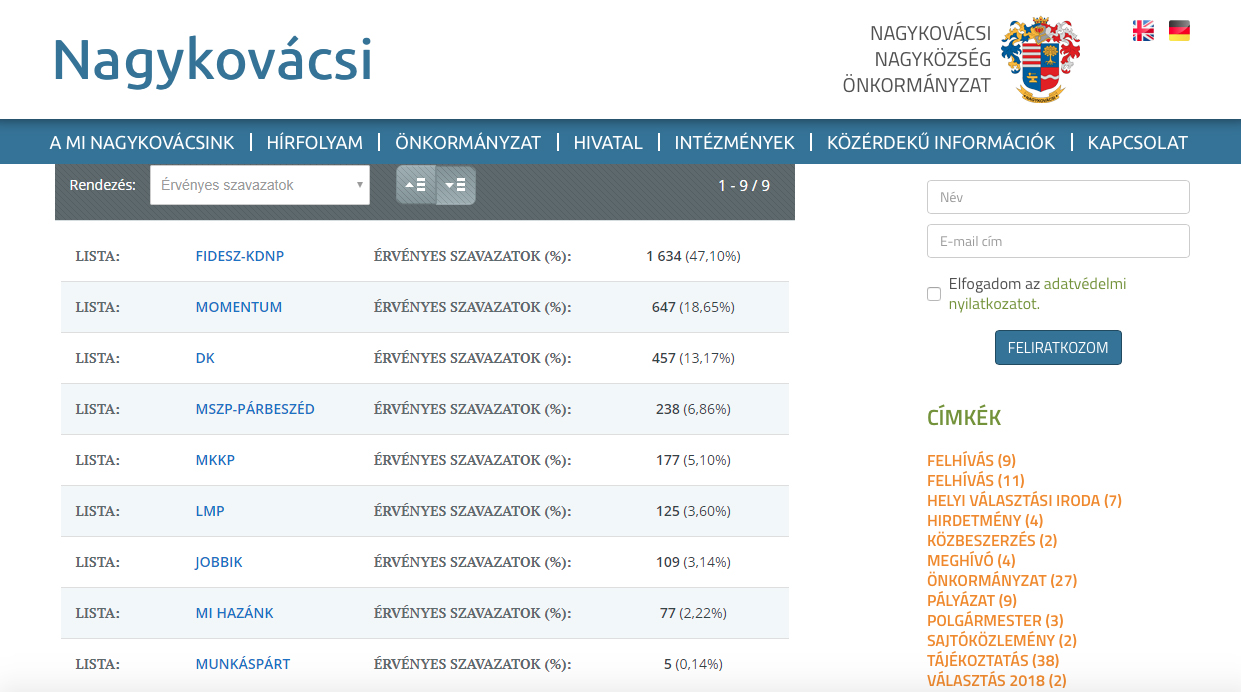
Task: Sort results in descending order
Action: tap(456, 185)
